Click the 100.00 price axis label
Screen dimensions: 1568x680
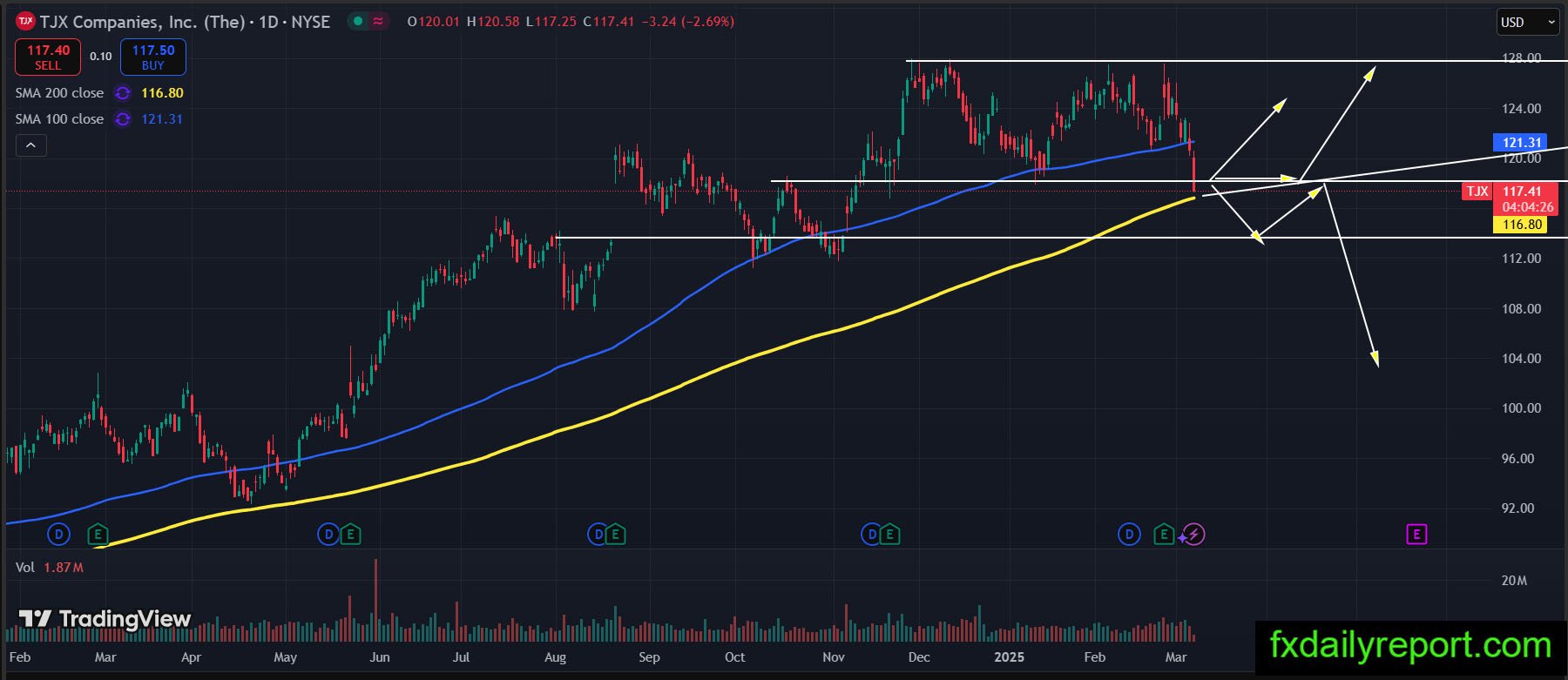click(x=1522, y=408)
